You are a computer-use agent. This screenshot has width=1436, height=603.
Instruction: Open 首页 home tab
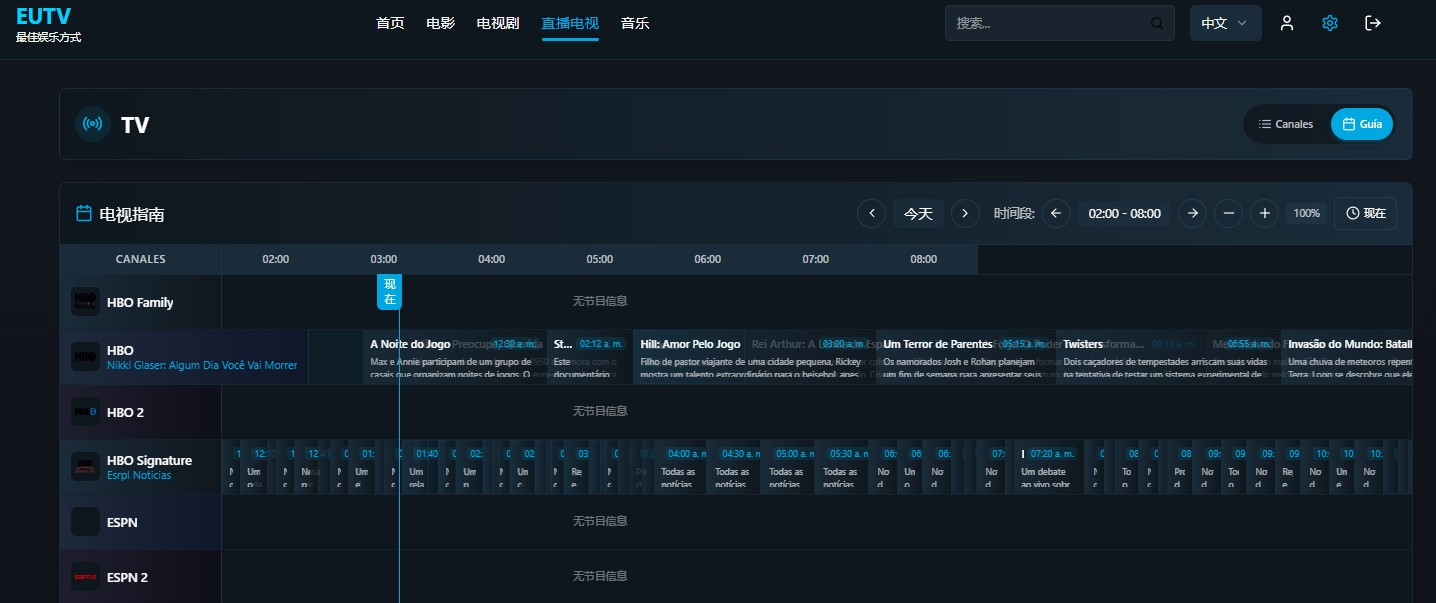(390, 23)
